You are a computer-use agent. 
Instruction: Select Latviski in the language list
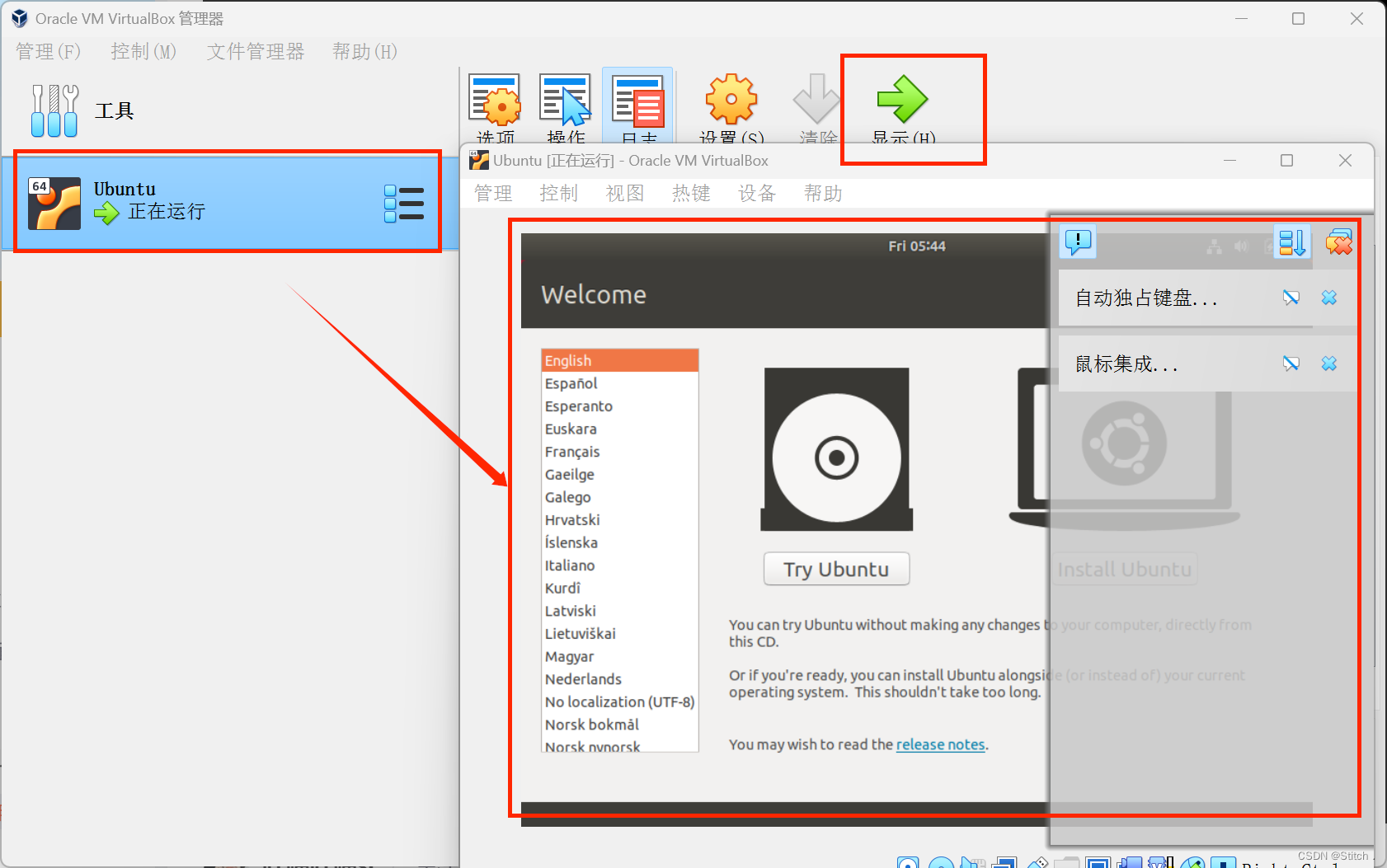pos(620,611)
